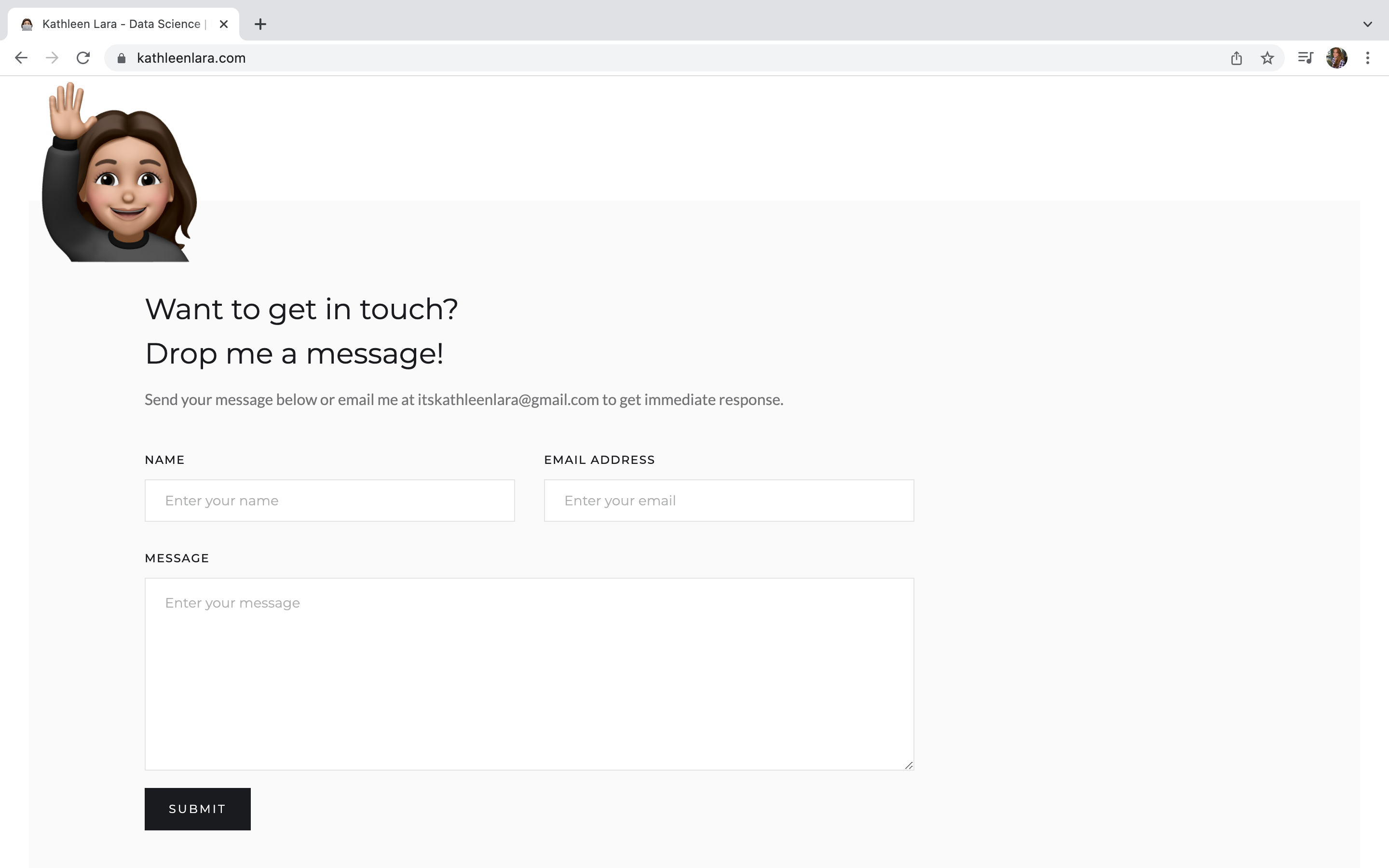Viewport: 1389px width, 868px height.
Task: Reload the current page
Action: pos(83,58)
